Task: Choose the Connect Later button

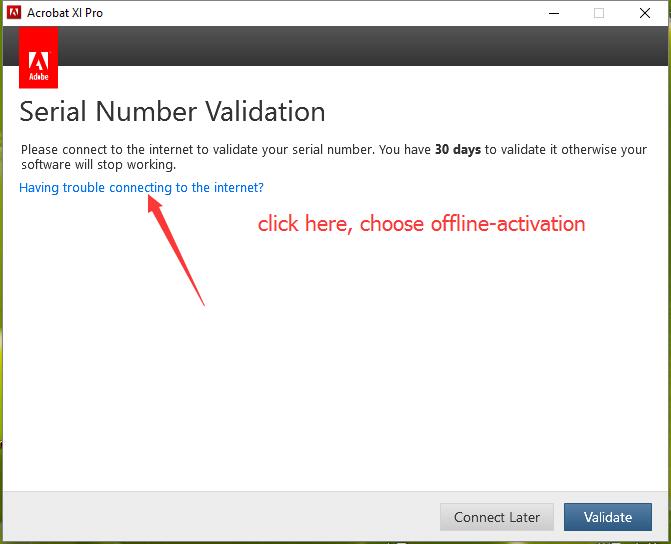Action: point(496,517)
